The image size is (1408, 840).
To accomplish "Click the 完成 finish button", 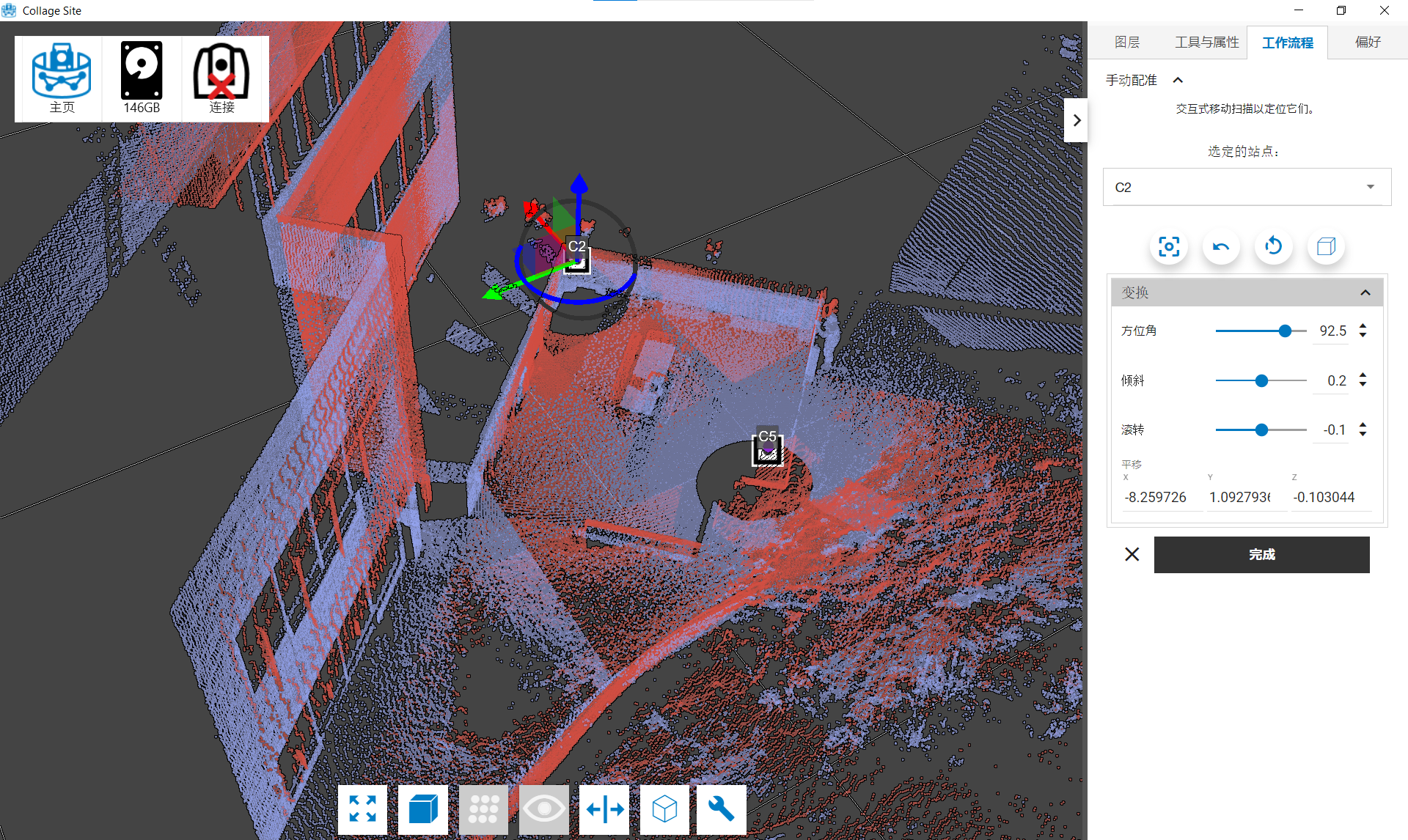I will (1261, 555).
